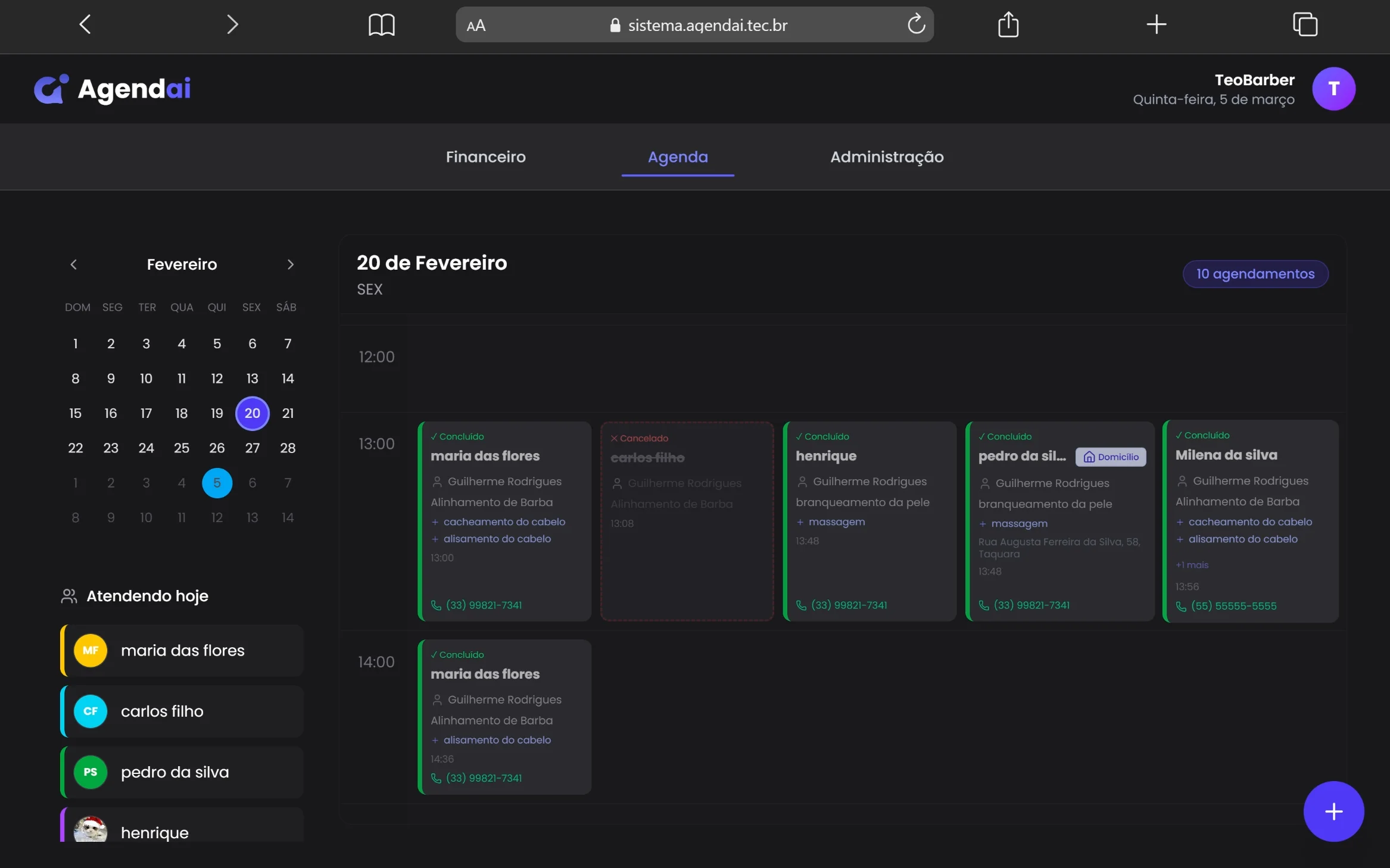Go to previous month with left chevron
The width and height of the screenshot is (1390, 868).
74,264
